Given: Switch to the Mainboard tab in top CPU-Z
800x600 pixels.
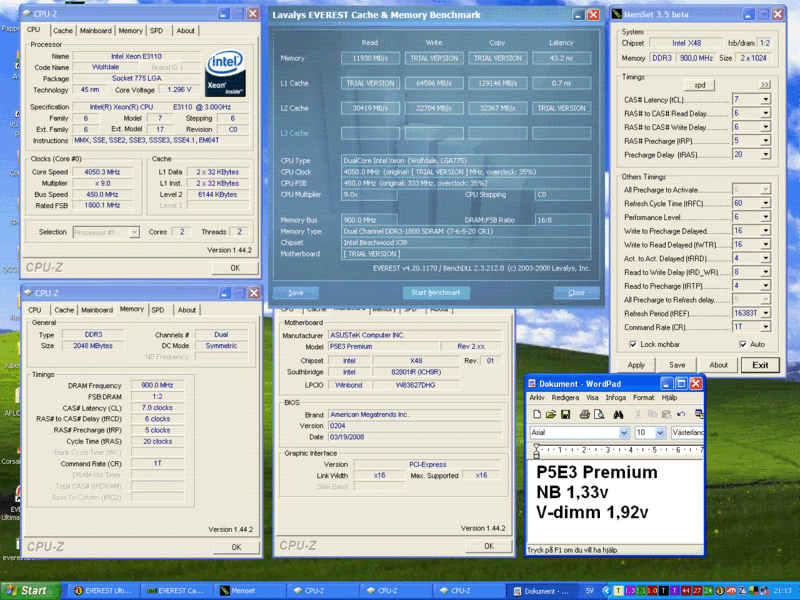Looking at the screenshot, I should [96, 31].
